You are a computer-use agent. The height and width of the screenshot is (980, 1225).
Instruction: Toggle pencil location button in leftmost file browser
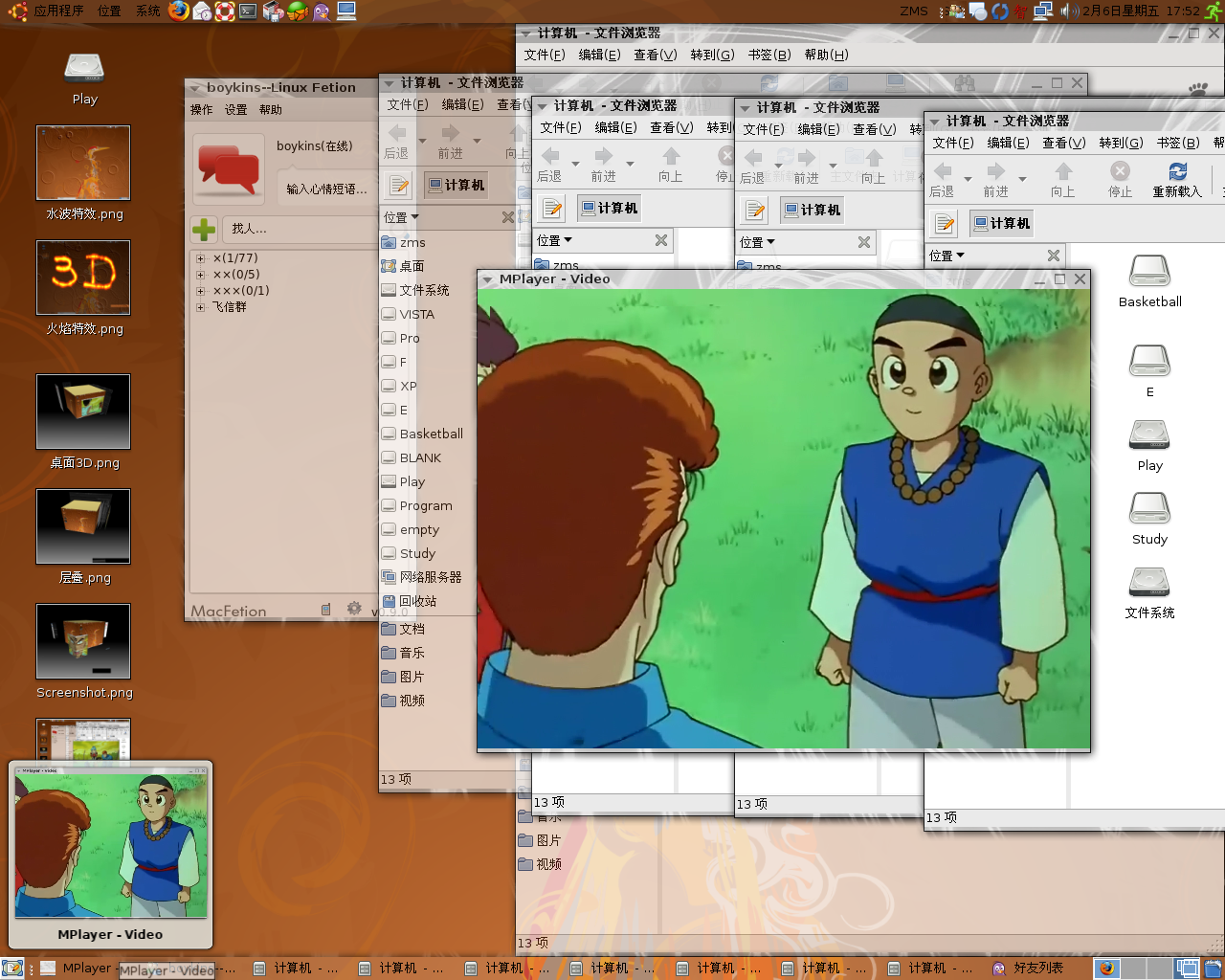click(399, 185)
